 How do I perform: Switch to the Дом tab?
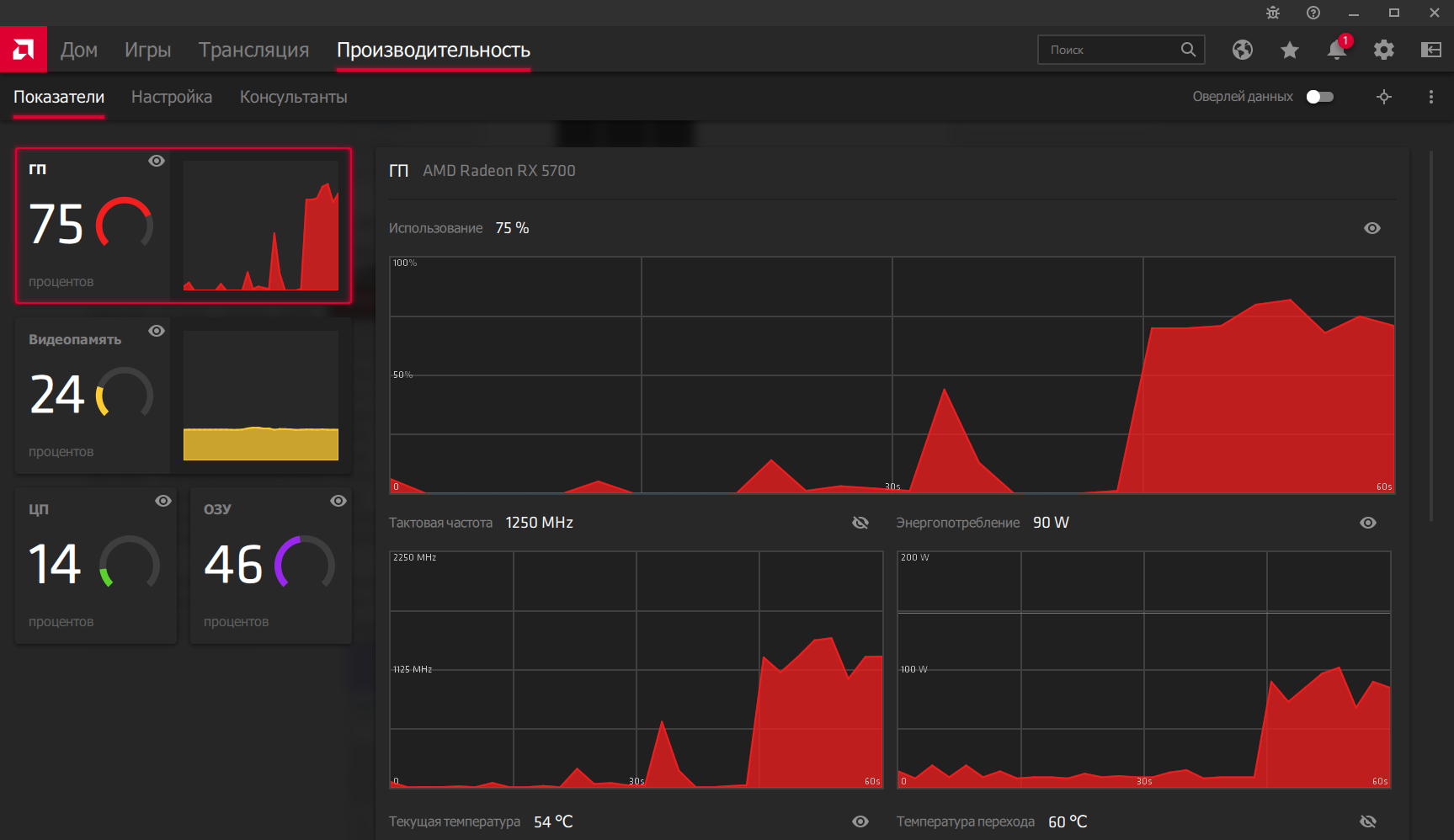79,50
